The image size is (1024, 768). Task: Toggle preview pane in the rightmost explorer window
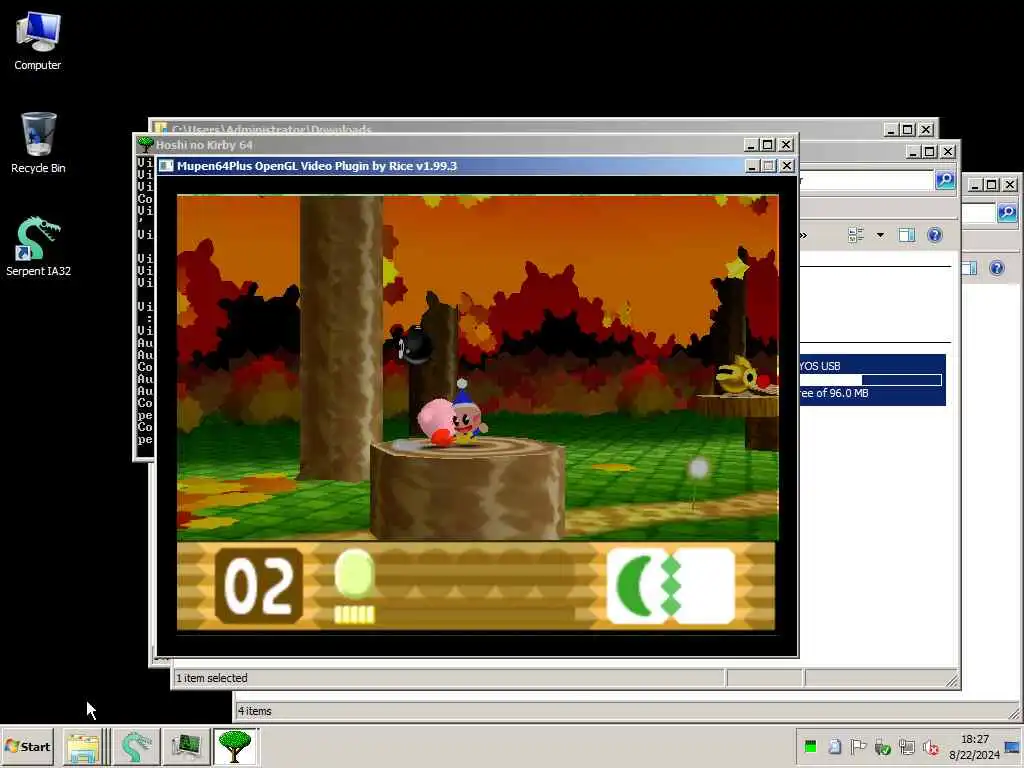coord(970,268)
